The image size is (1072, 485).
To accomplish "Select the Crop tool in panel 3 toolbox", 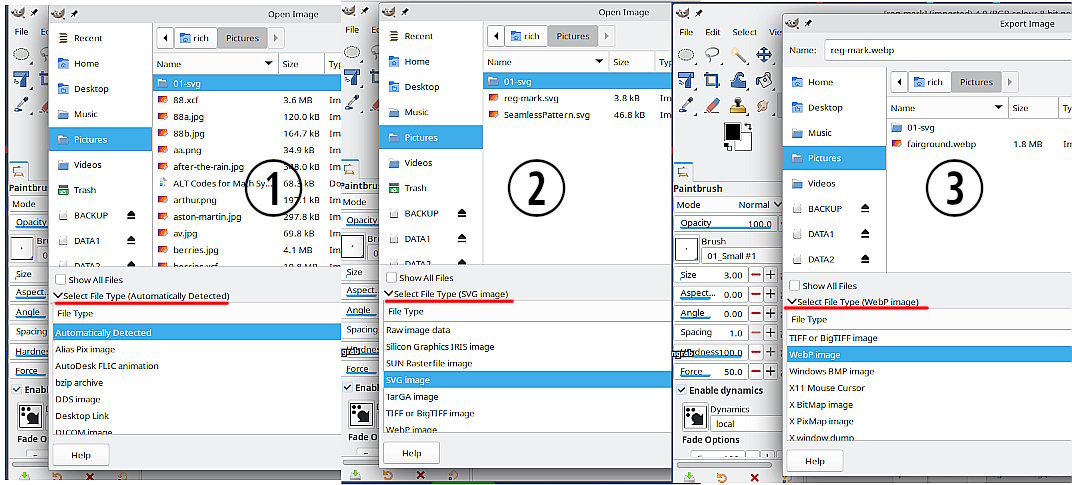I will click(712, 80).
